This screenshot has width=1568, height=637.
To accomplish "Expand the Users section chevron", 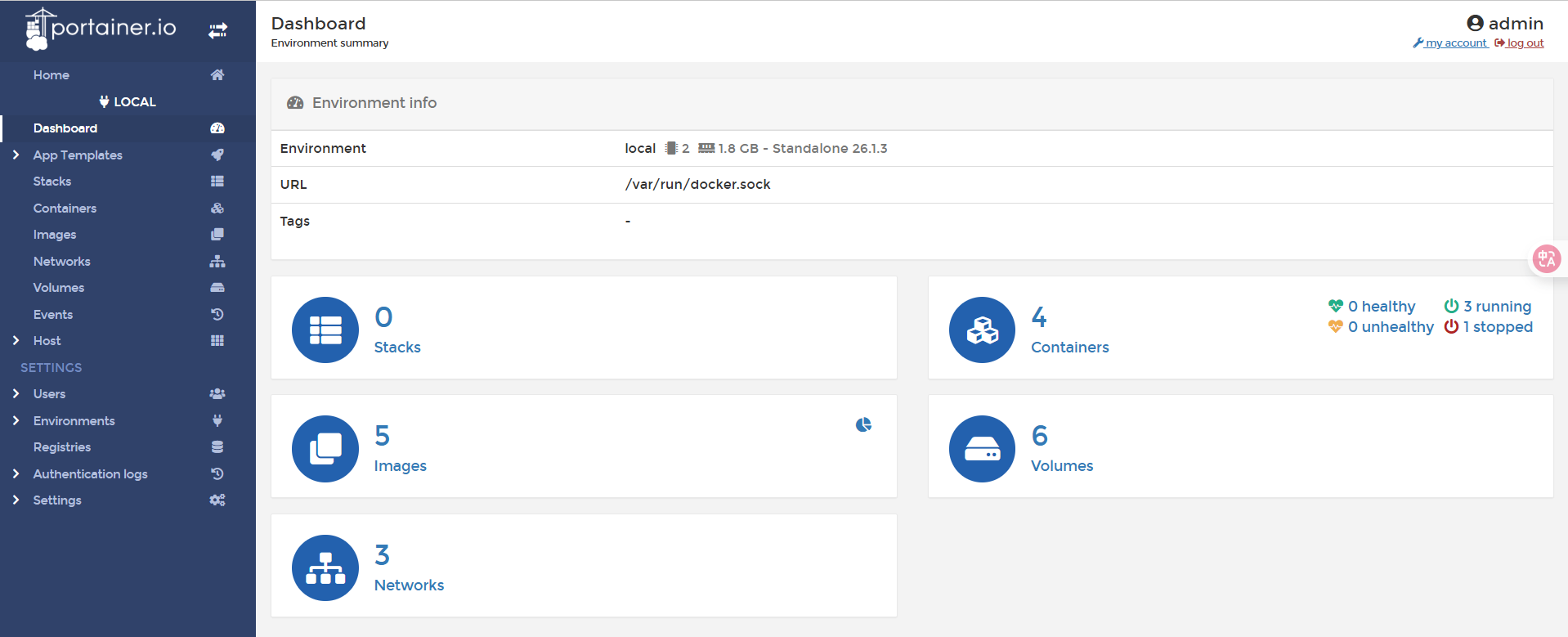I will (16, 393).
